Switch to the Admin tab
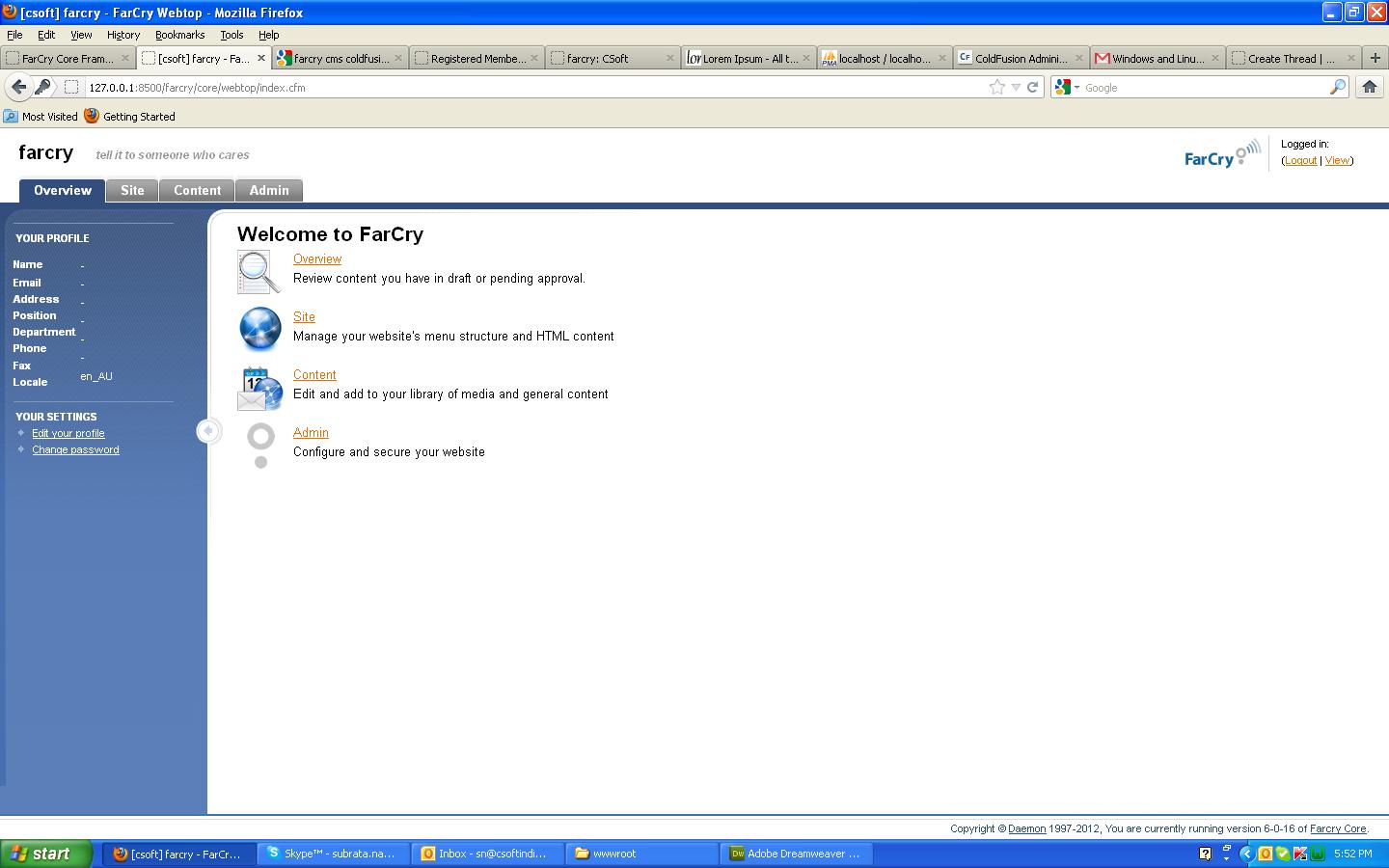This screenshot has width=1389, height=868. tap(269, 190)
